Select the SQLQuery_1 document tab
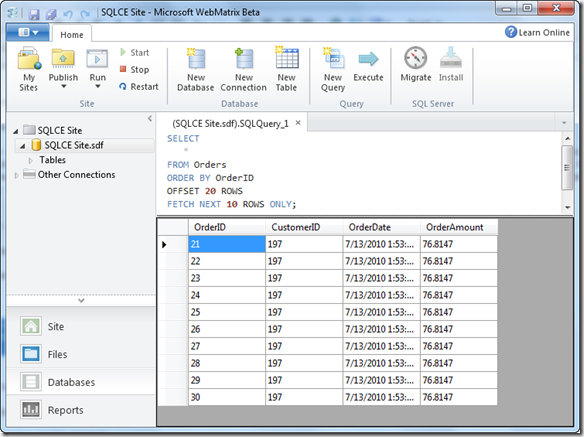The height and width of the screenshot is (437, 584). pos(230,123)
